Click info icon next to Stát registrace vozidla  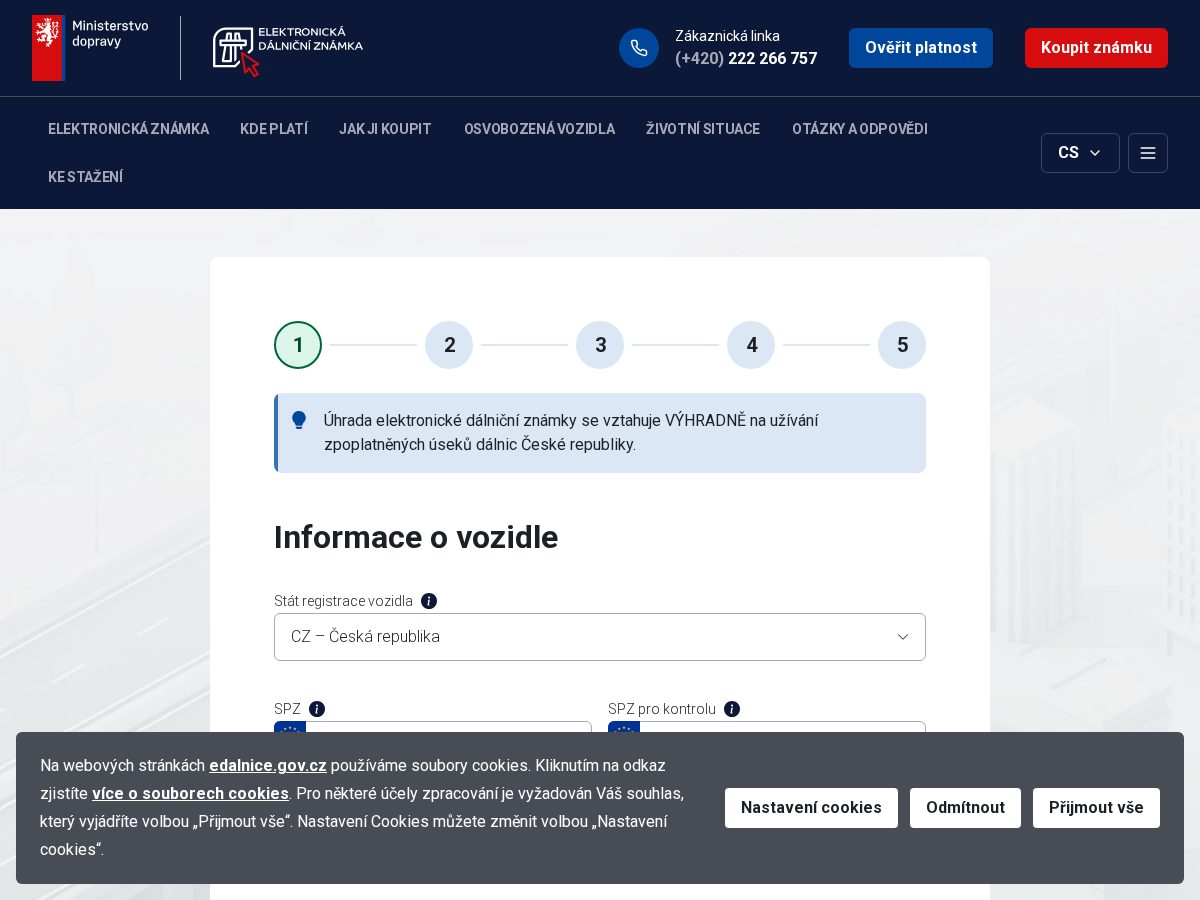point(429,601)
